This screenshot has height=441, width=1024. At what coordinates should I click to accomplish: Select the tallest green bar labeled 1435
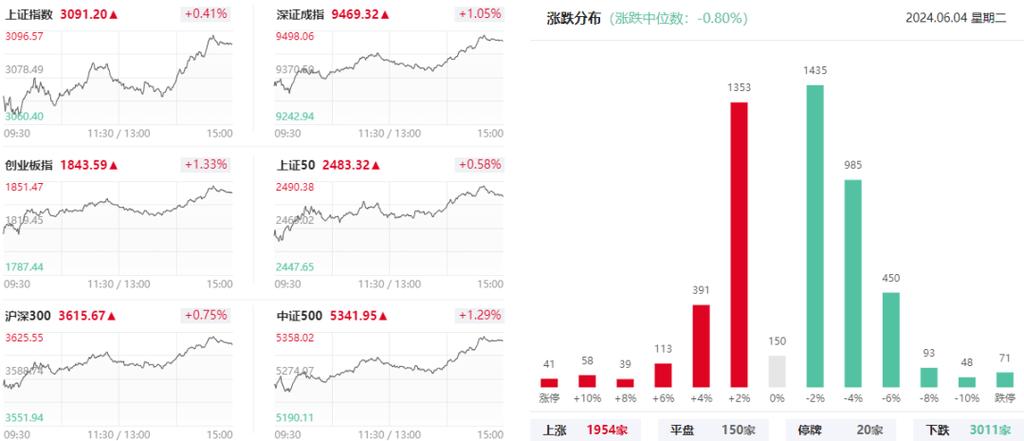pyautogui.click(x=816, y=235)
